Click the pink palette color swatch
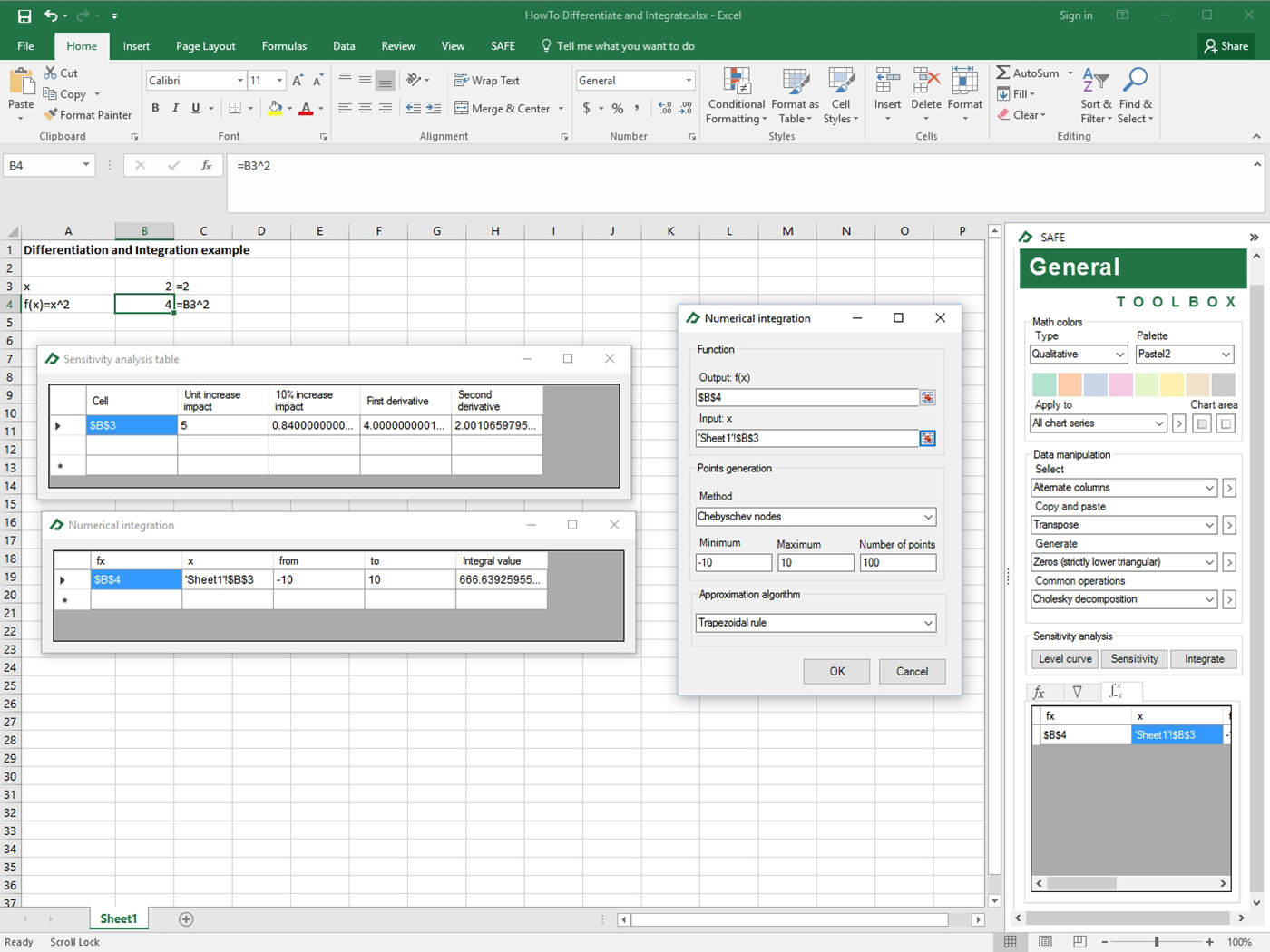Viewport: 1270px width, 952px height. point(1120,384)
